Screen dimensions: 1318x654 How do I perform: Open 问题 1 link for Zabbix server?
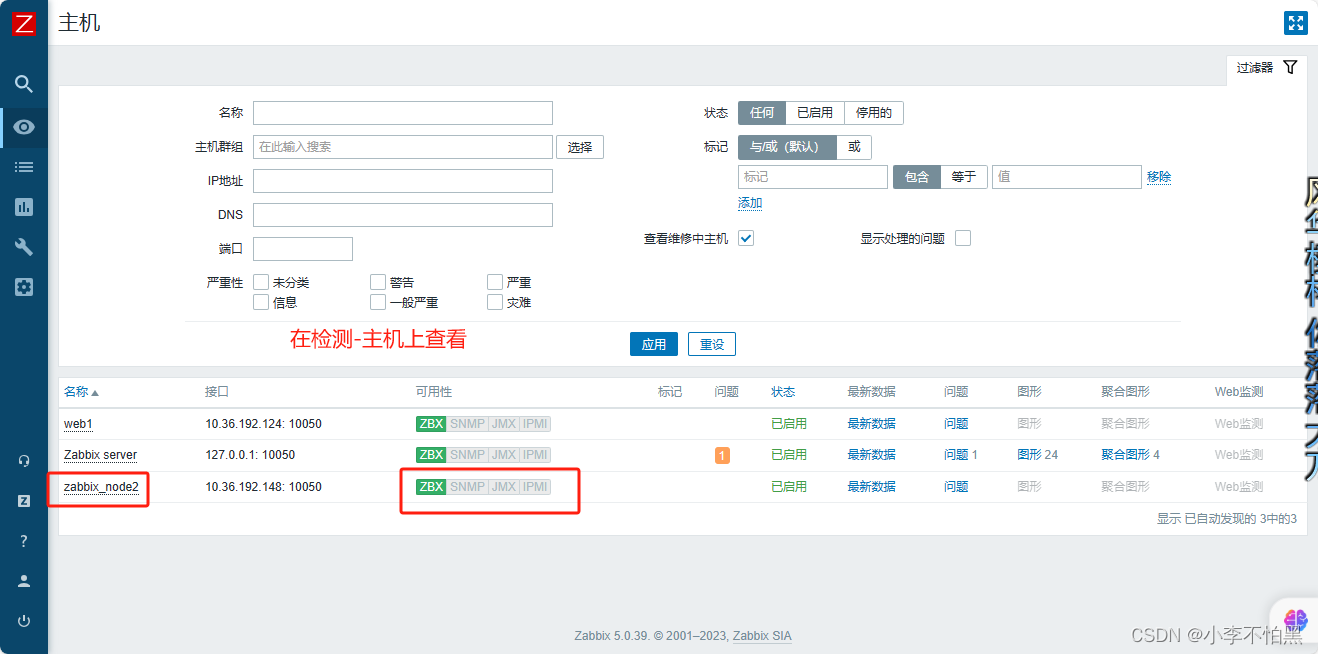click(x=961, y=455)
